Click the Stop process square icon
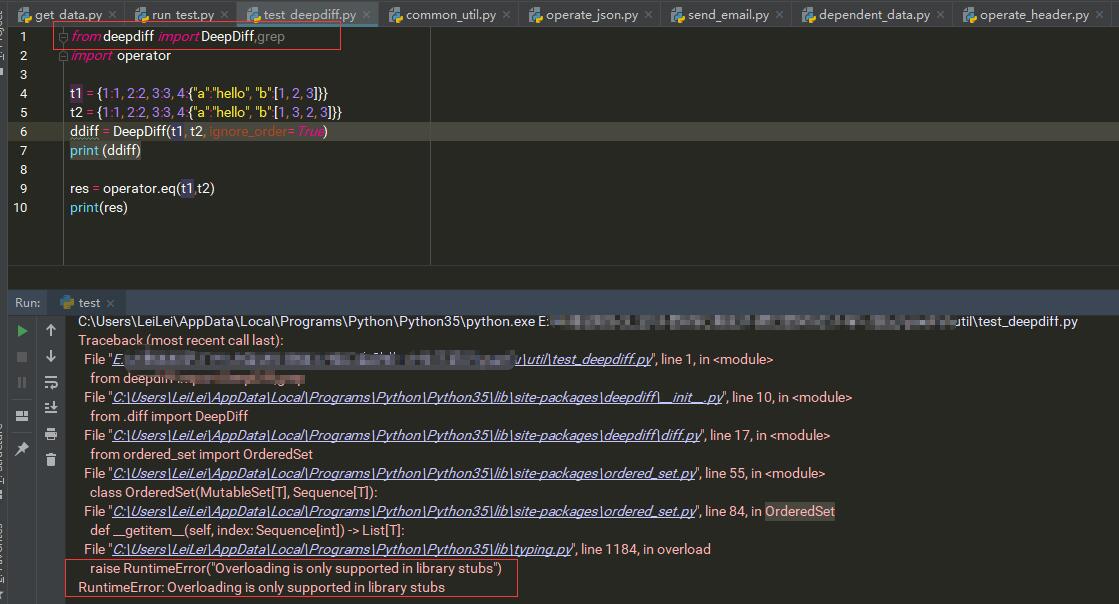This screenshot has height=604, width=1119. [22, 357]
